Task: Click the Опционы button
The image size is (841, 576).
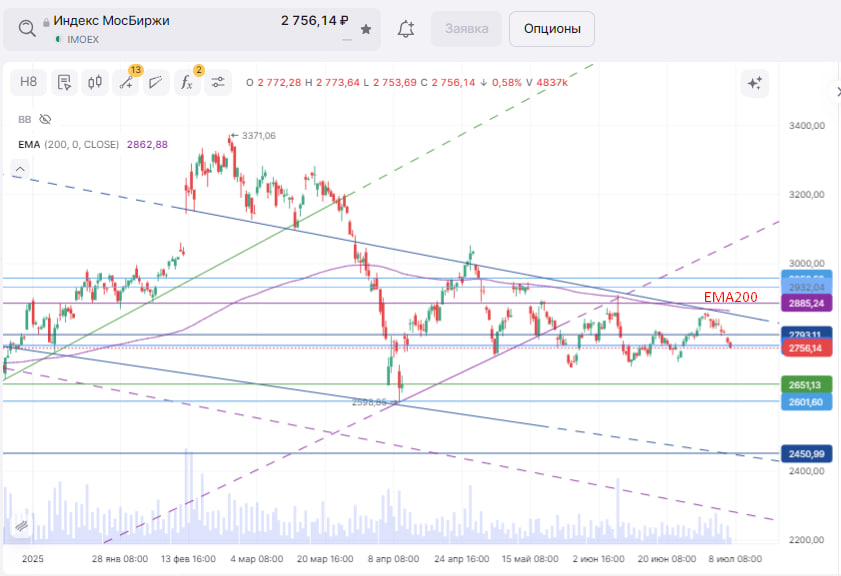Action: [x=551, y=29]
